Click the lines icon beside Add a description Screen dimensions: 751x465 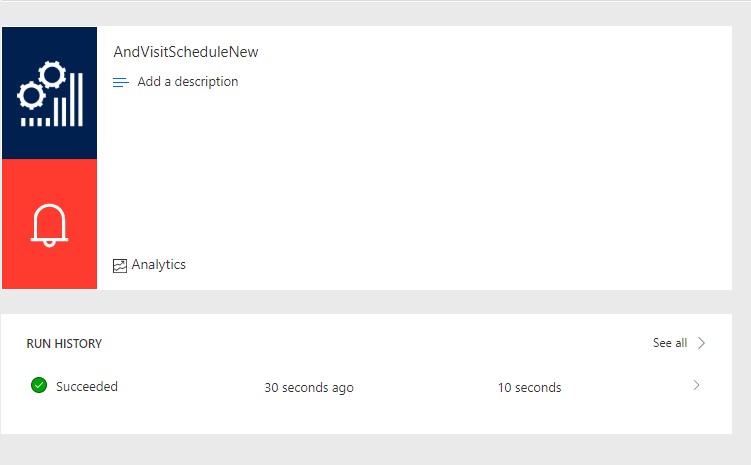click(x=121, y=82)
